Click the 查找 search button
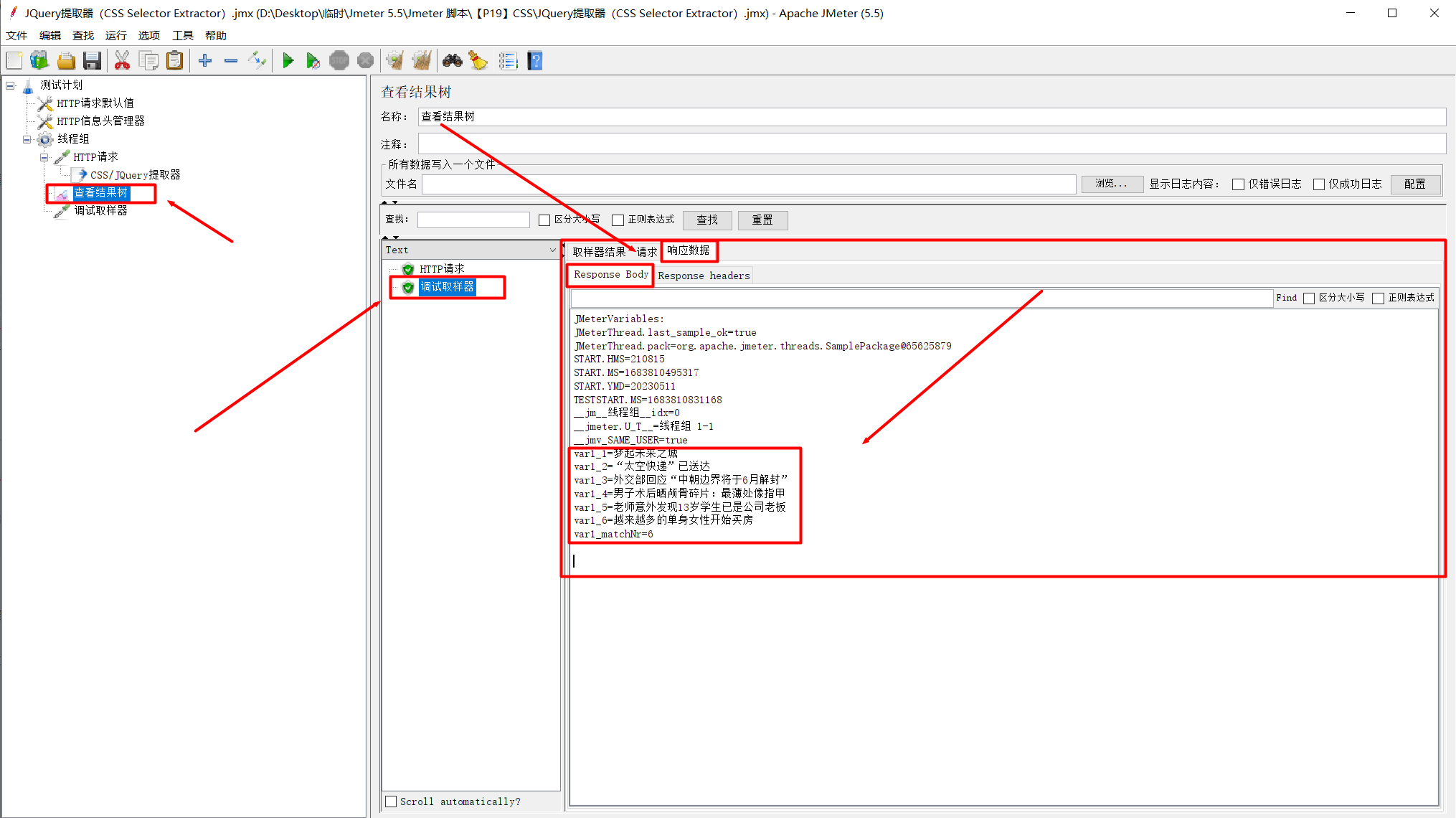 (707, 220)
